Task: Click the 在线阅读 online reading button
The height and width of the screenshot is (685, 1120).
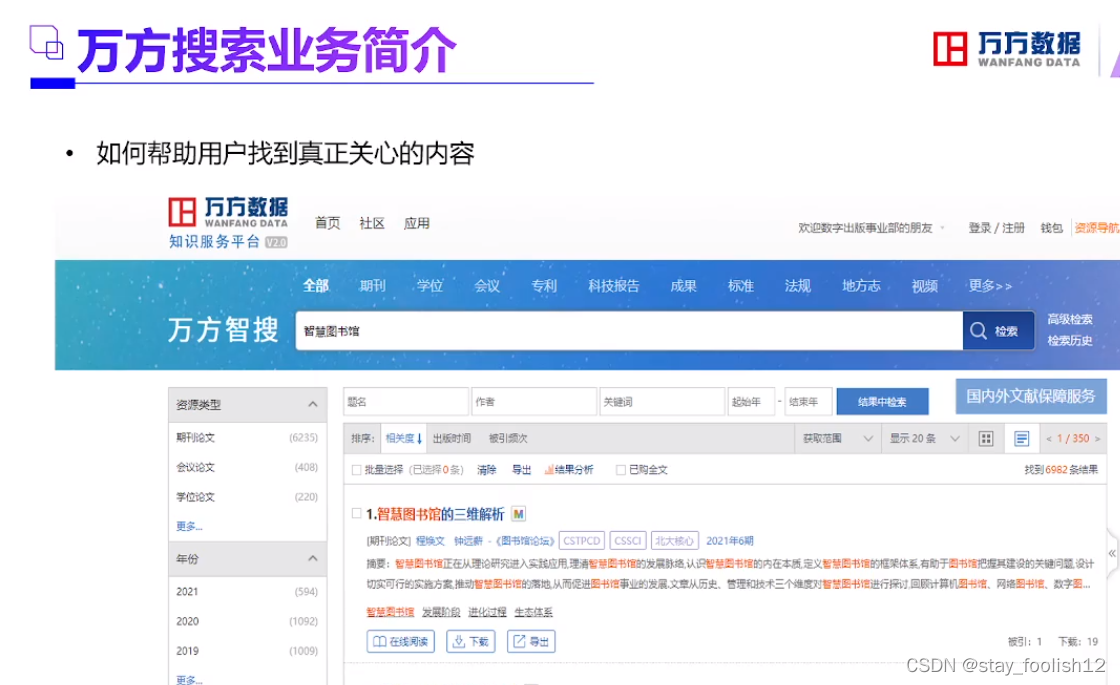Action: tap(401, 641)
